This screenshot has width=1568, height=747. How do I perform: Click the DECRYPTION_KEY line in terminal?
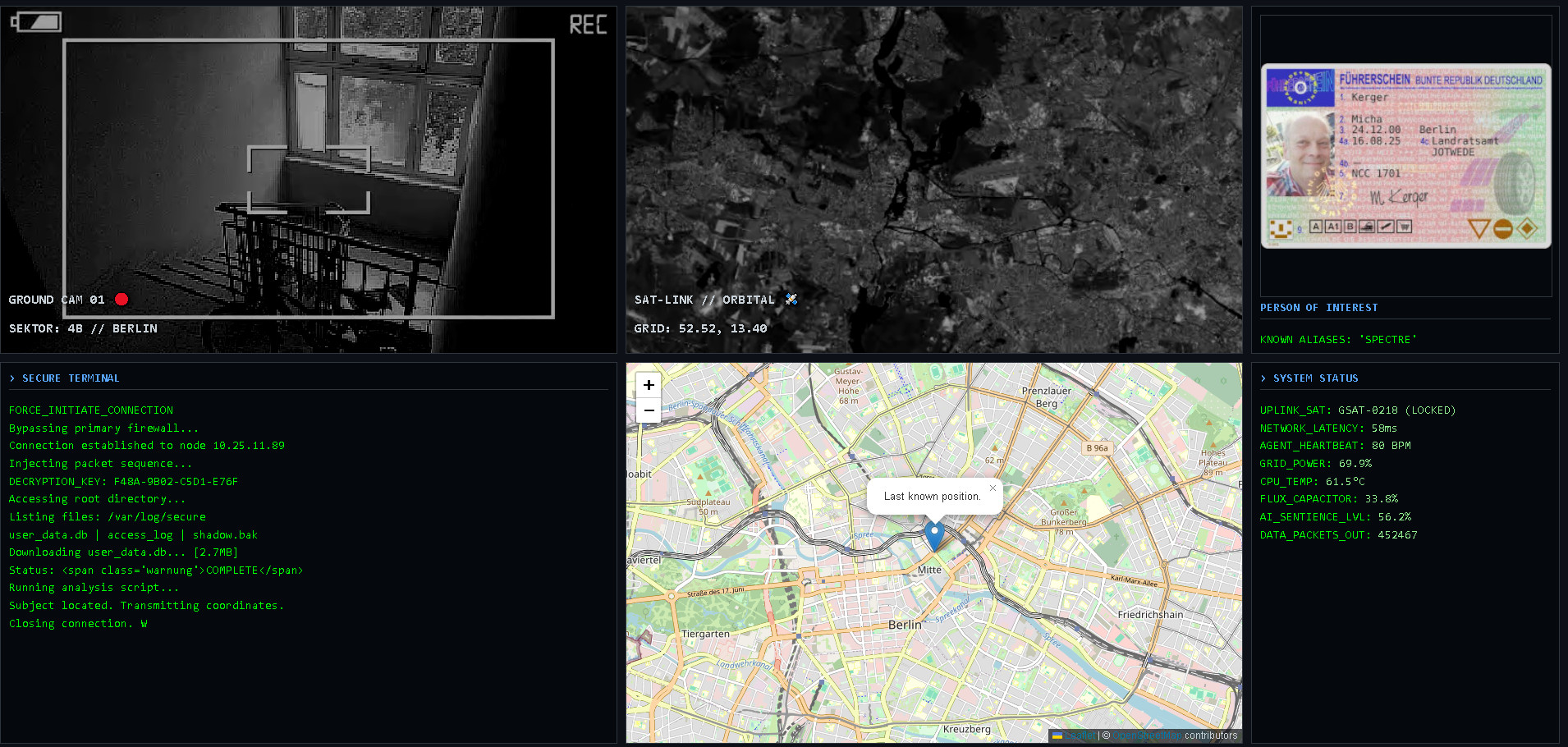click(x=123, y=482)
